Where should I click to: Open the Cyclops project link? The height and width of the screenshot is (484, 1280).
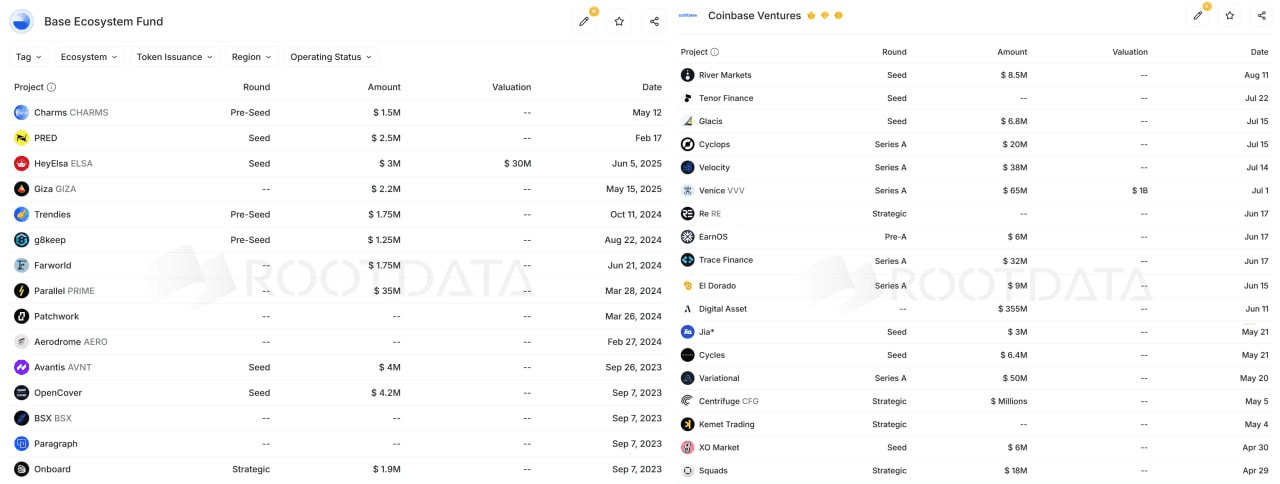pyautogui.click(x=715, y=144)
